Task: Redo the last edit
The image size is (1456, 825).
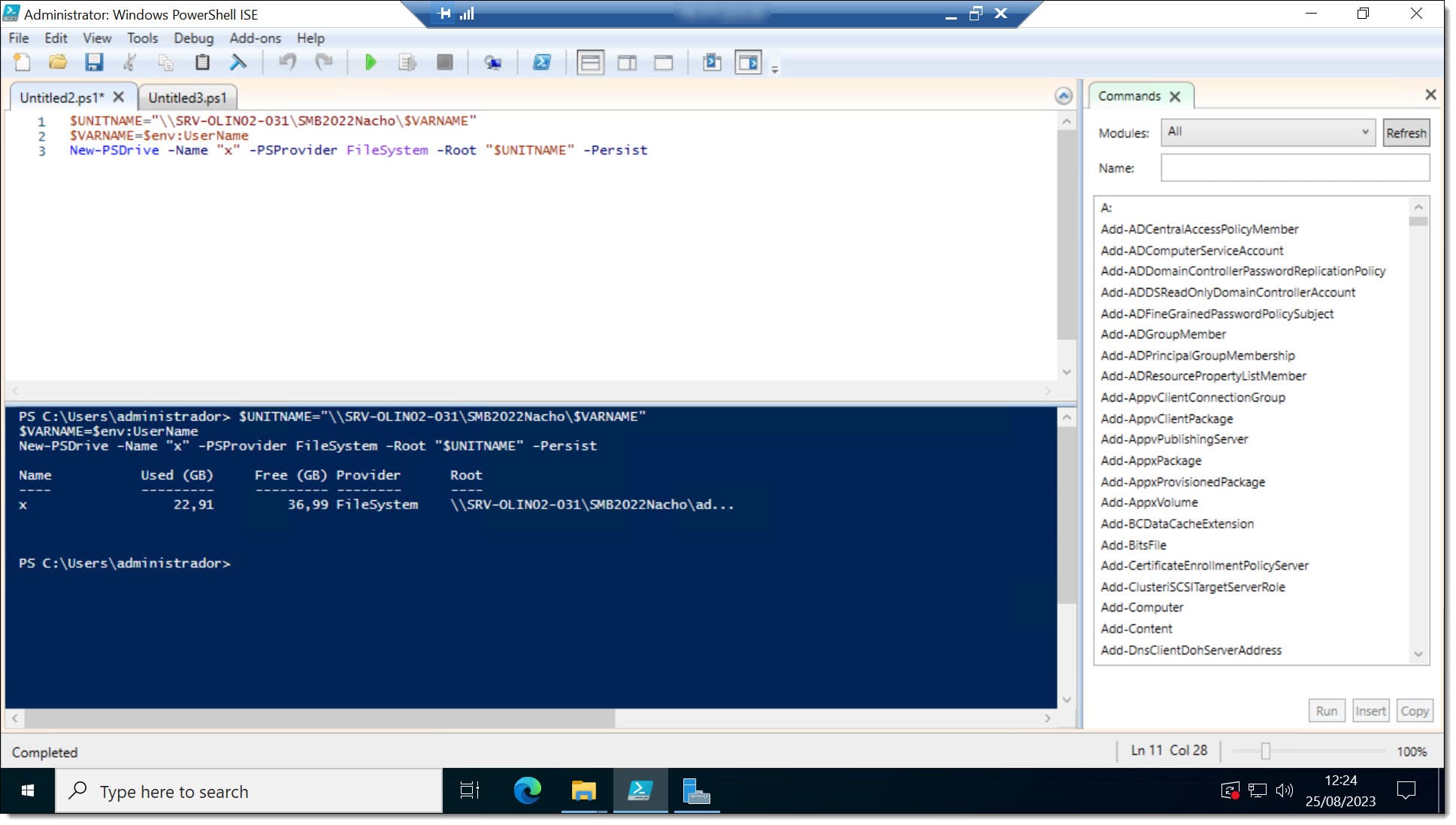Action: pos(324,62)
